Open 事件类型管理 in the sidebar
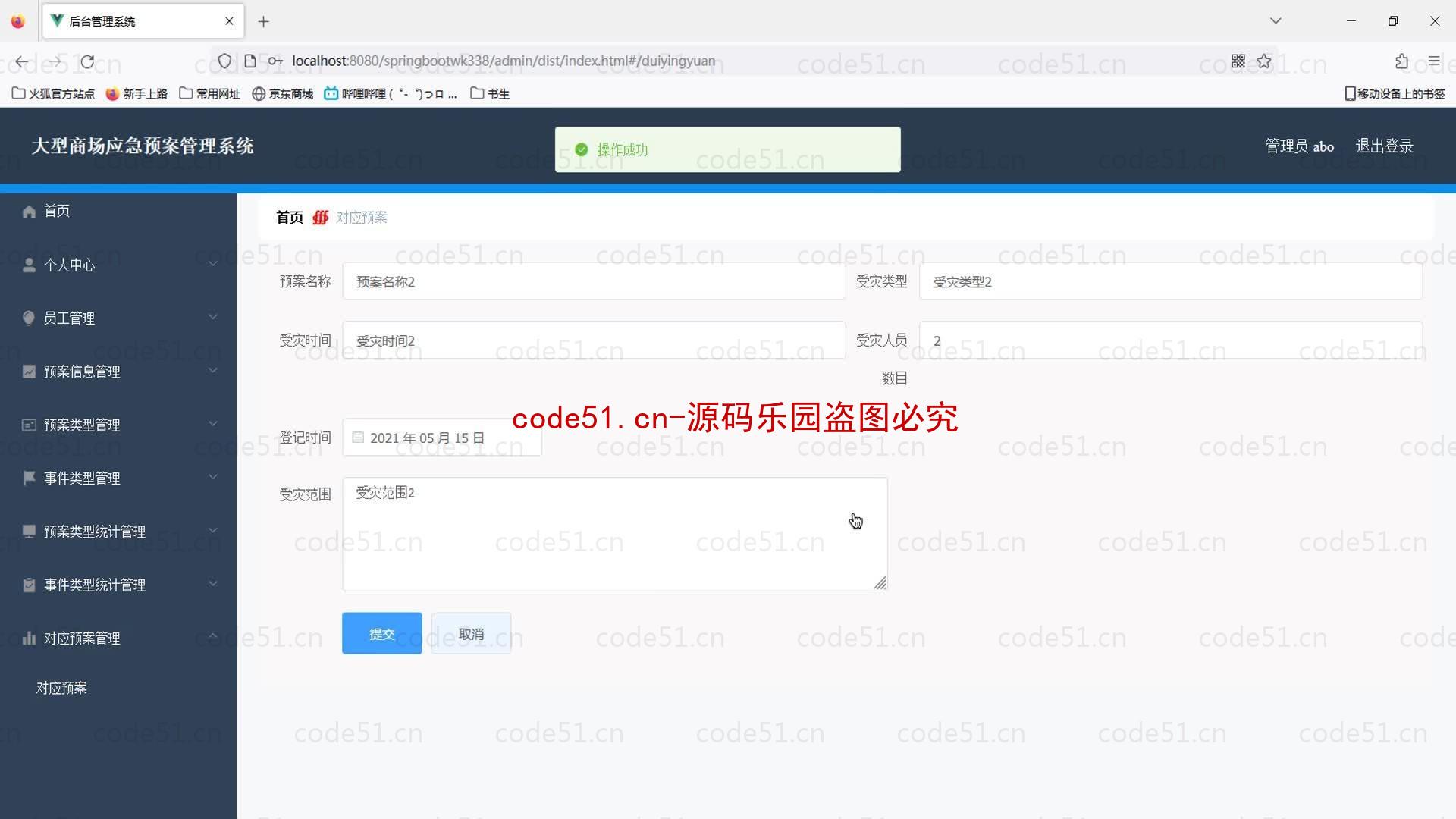Screen dimensions: 1456x819 pos(118,478)
